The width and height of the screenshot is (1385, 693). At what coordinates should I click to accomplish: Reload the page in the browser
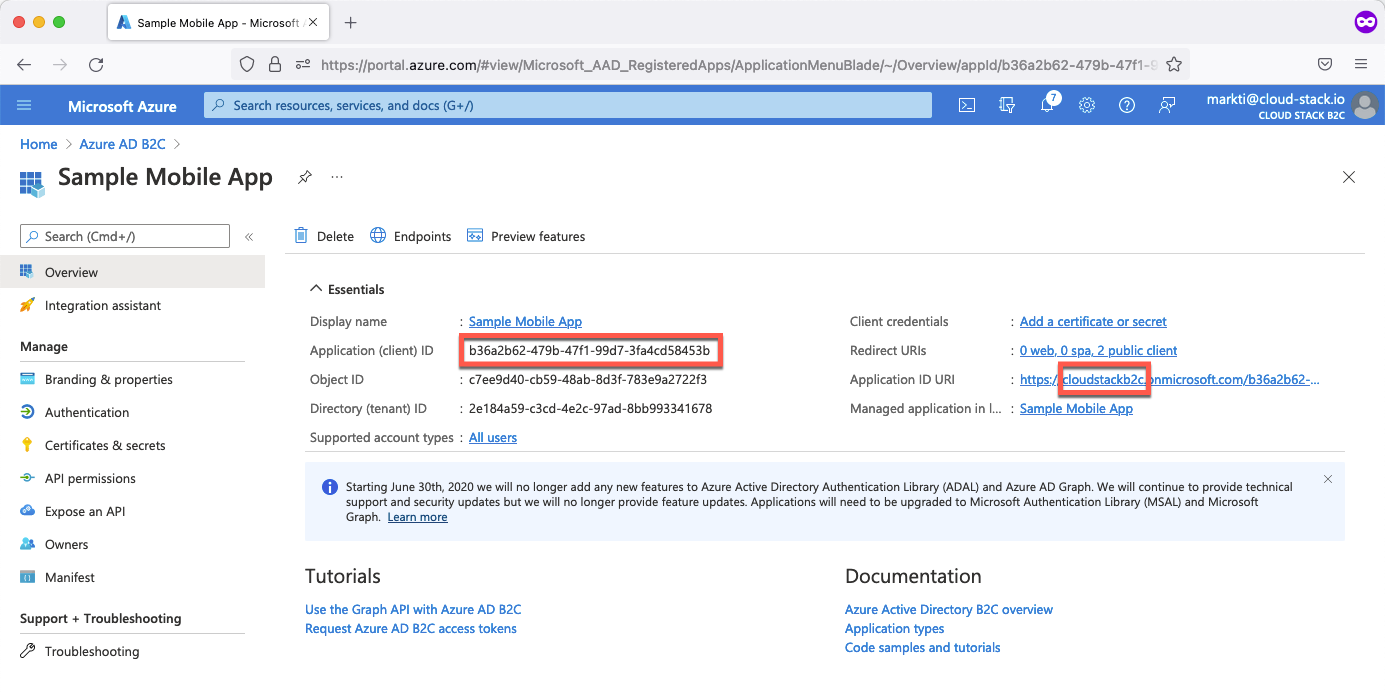pyautogui.click(x=96, y=64)
